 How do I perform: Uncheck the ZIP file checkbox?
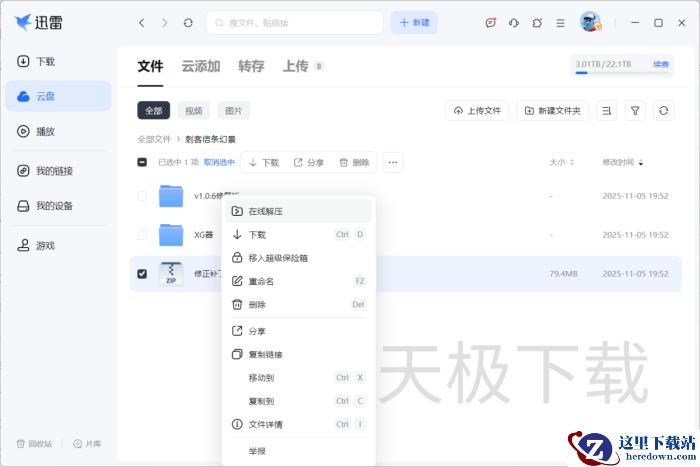pyautogui.click(x=142, y=274)
